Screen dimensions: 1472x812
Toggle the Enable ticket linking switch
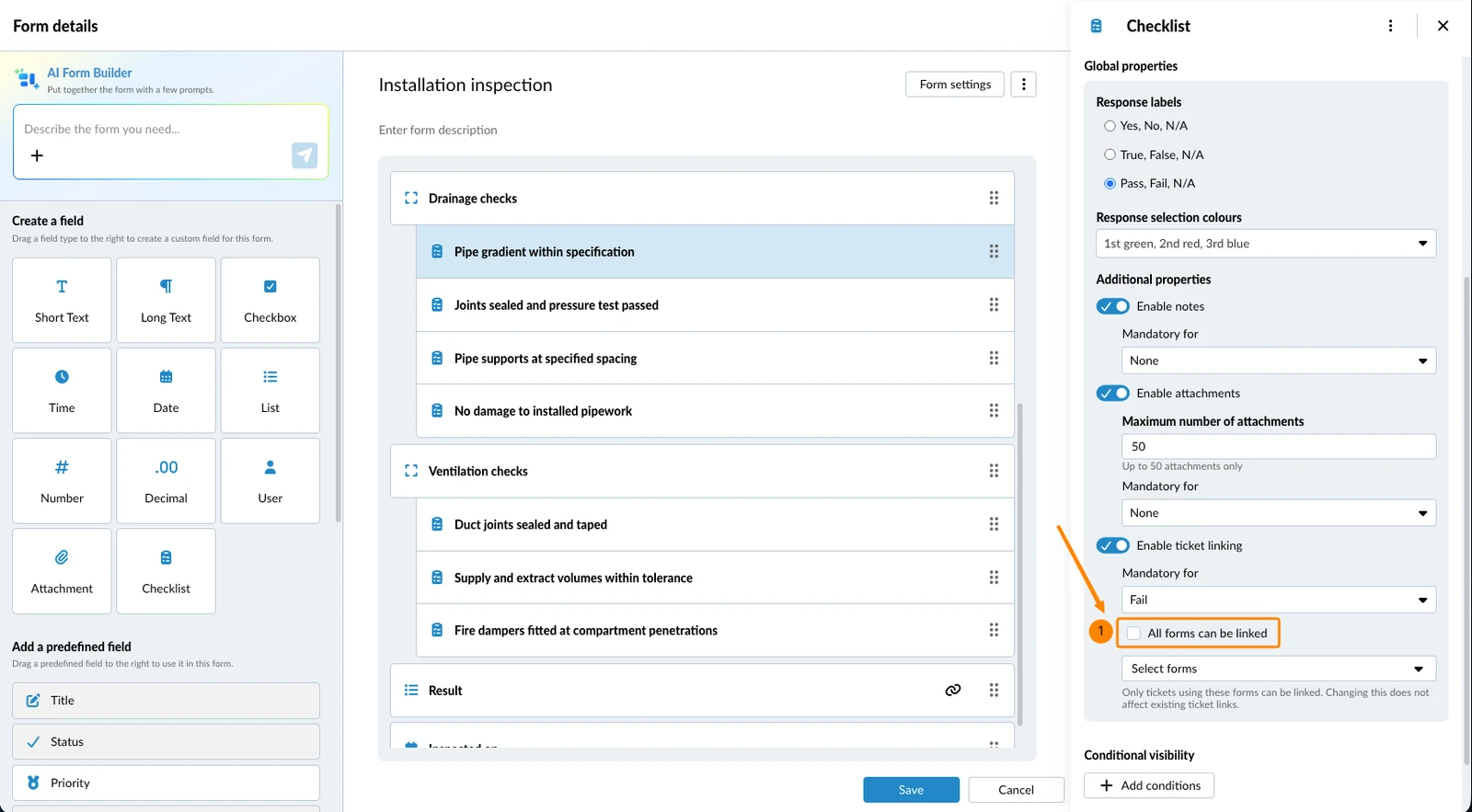point(1113,545)
